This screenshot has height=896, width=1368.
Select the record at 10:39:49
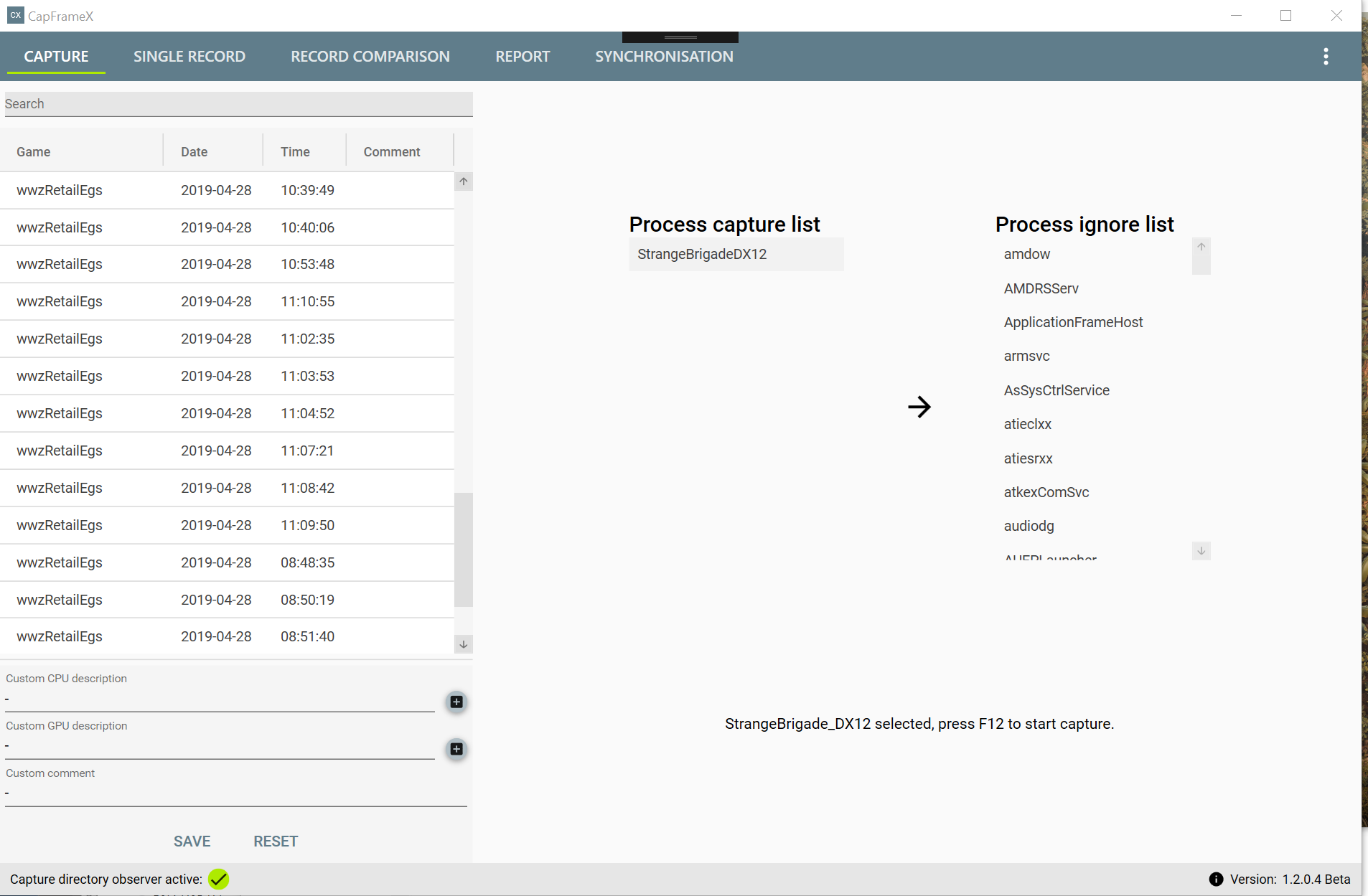coord(227,190)
